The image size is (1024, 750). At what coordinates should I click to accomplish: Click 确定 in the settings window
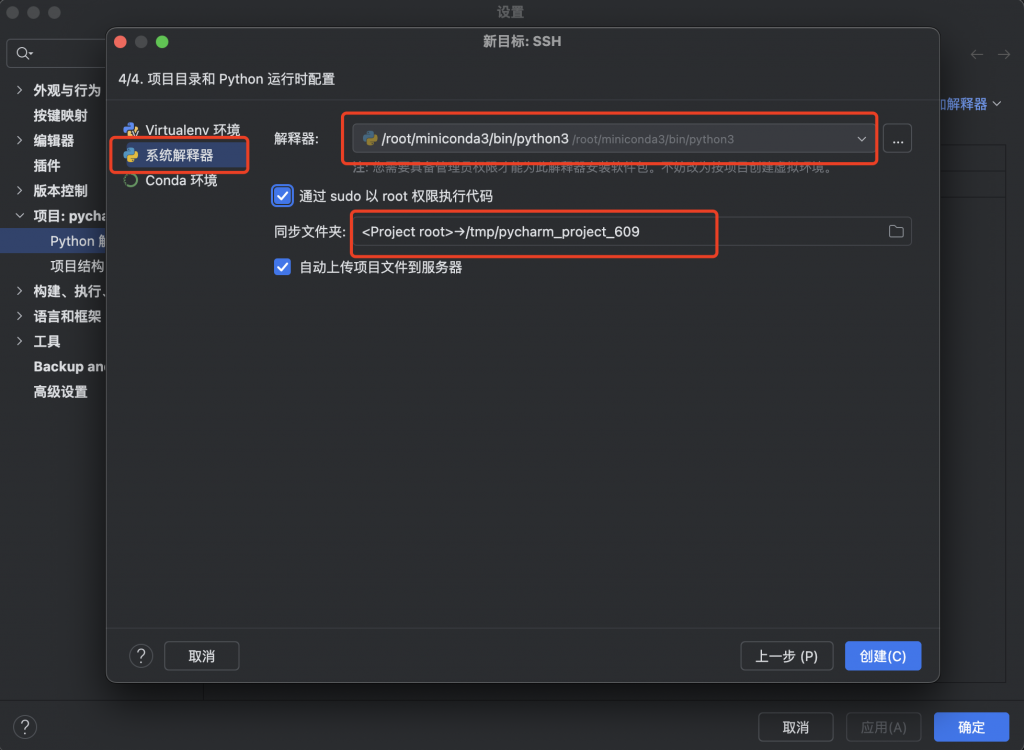pos(971,727)
